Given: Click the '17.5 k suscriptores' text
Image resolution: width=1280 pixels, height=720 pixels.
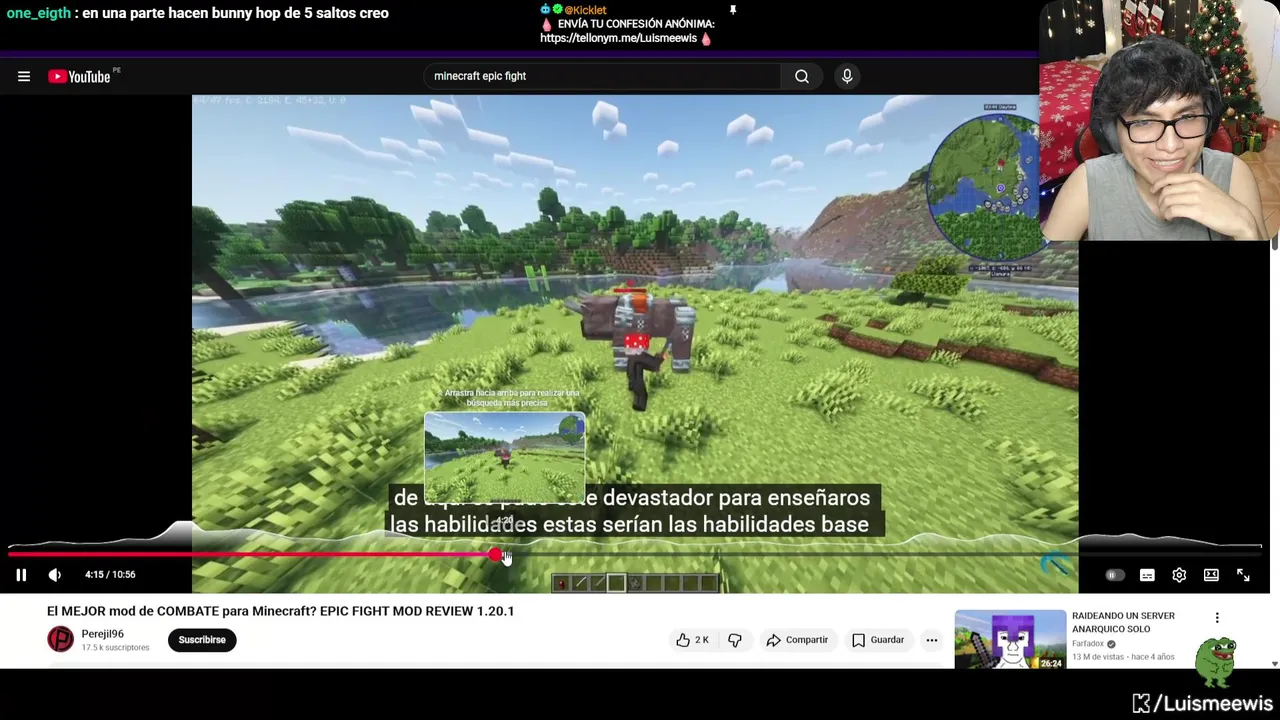Looking at the screenshot, I should tap(115, 648).
